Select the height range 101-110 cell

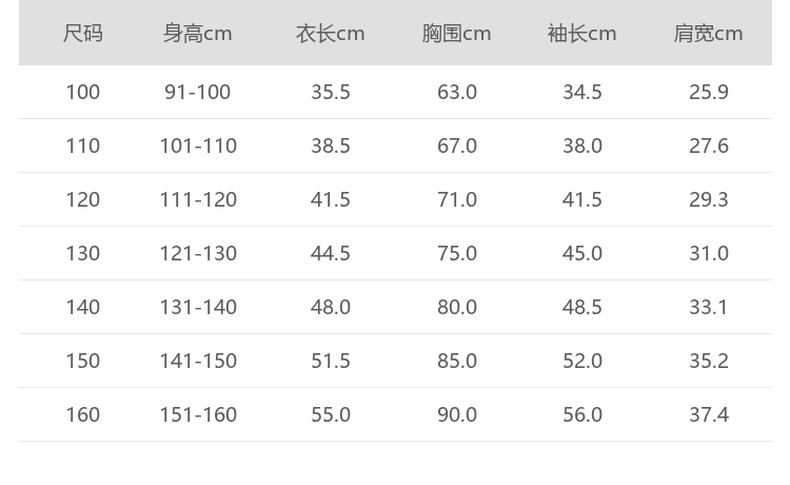click(x=198, y=146)
